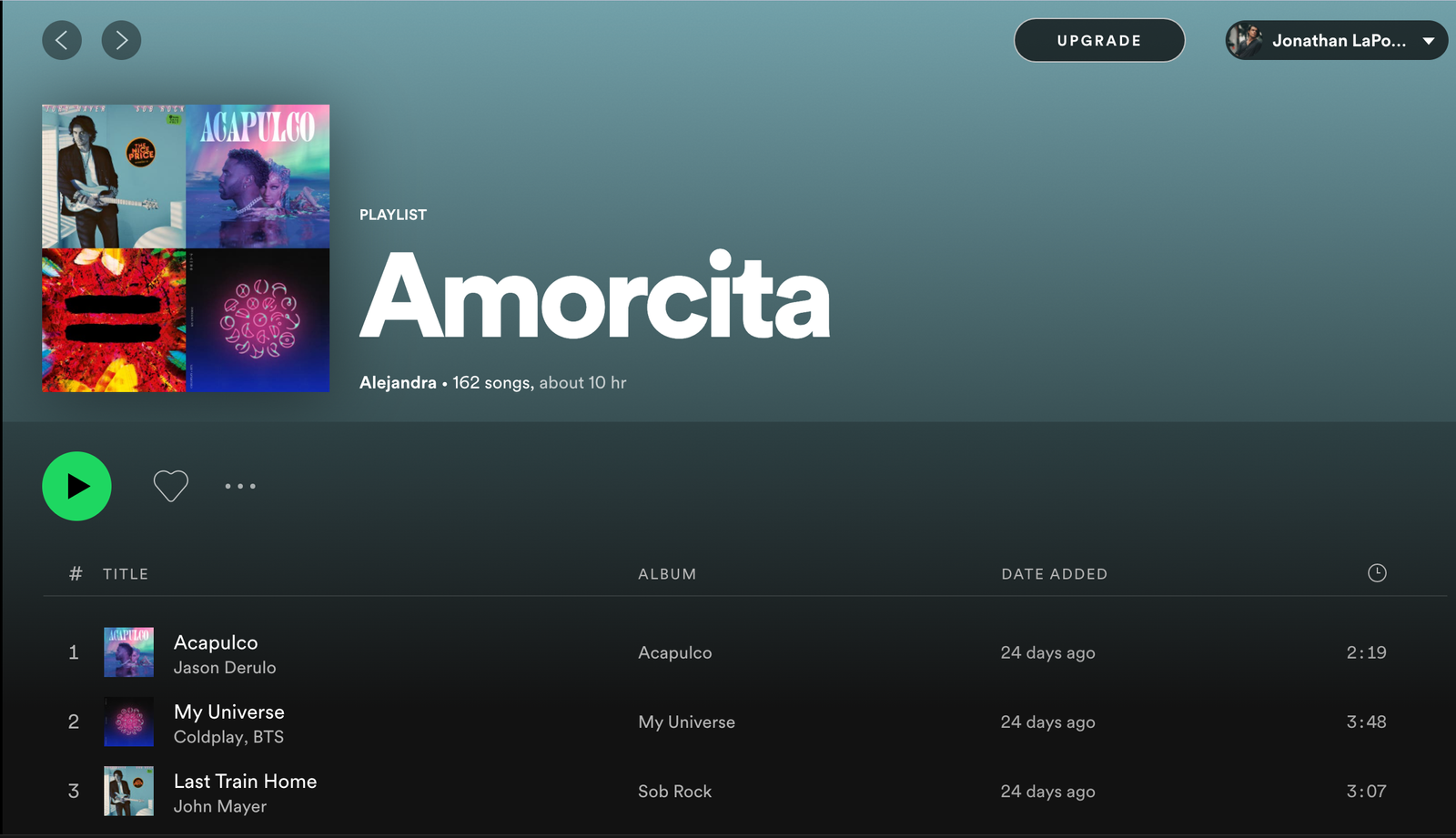Image resolution: width=1456 pixels, height=838 pixels.
Task: Select the Acapulco track title
Action: click(216, 642)
